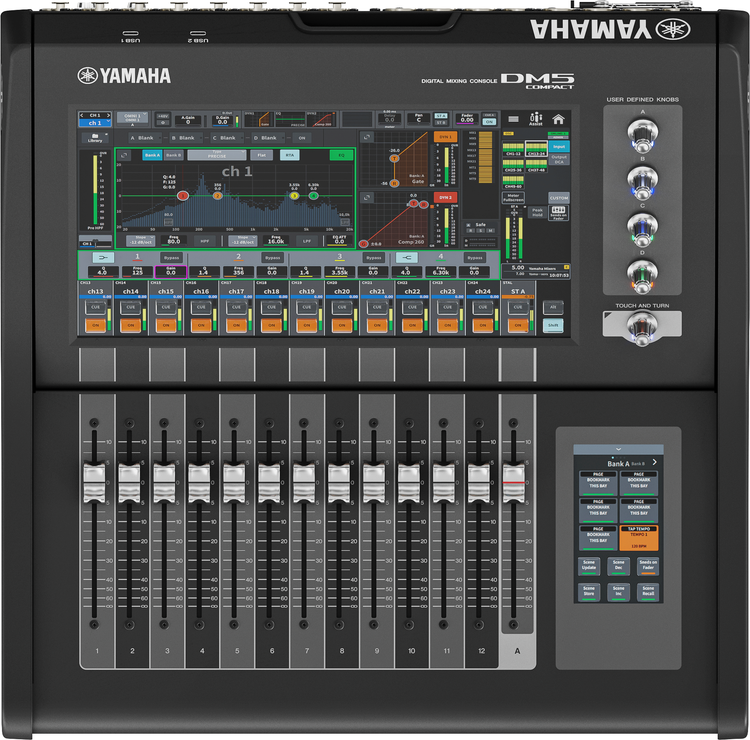This screenshot has height=740, width=750.
Task: Select the EQ Bank A tab
Action: tap(153, 155)
